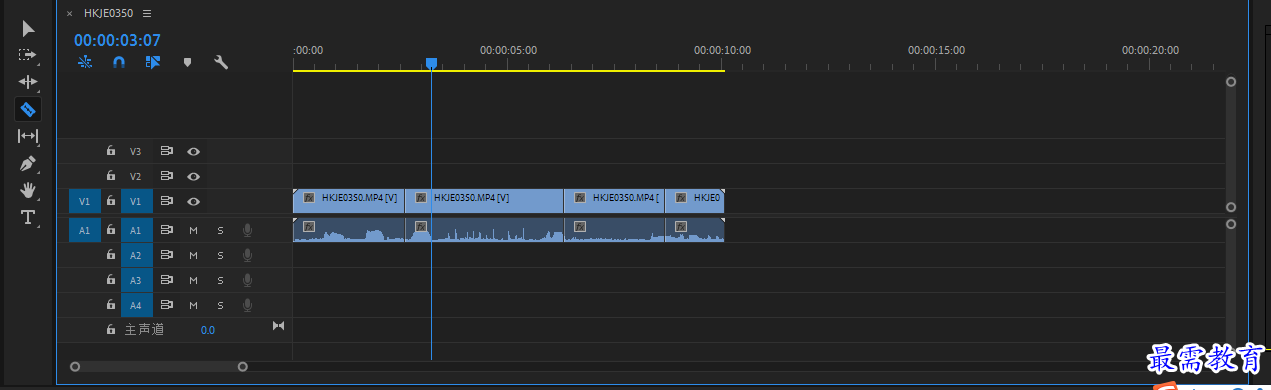The height and width of the screenshot is (390, 1271).
Task: Hide track V2 output eye
Action: click(193, 176)
